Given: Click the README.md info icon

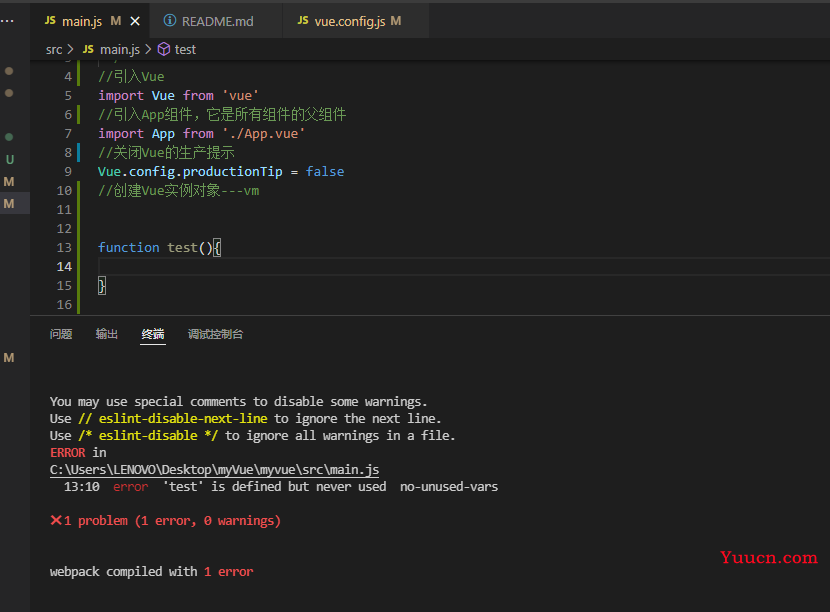Looking at the screenshot, I should (169, 21).
